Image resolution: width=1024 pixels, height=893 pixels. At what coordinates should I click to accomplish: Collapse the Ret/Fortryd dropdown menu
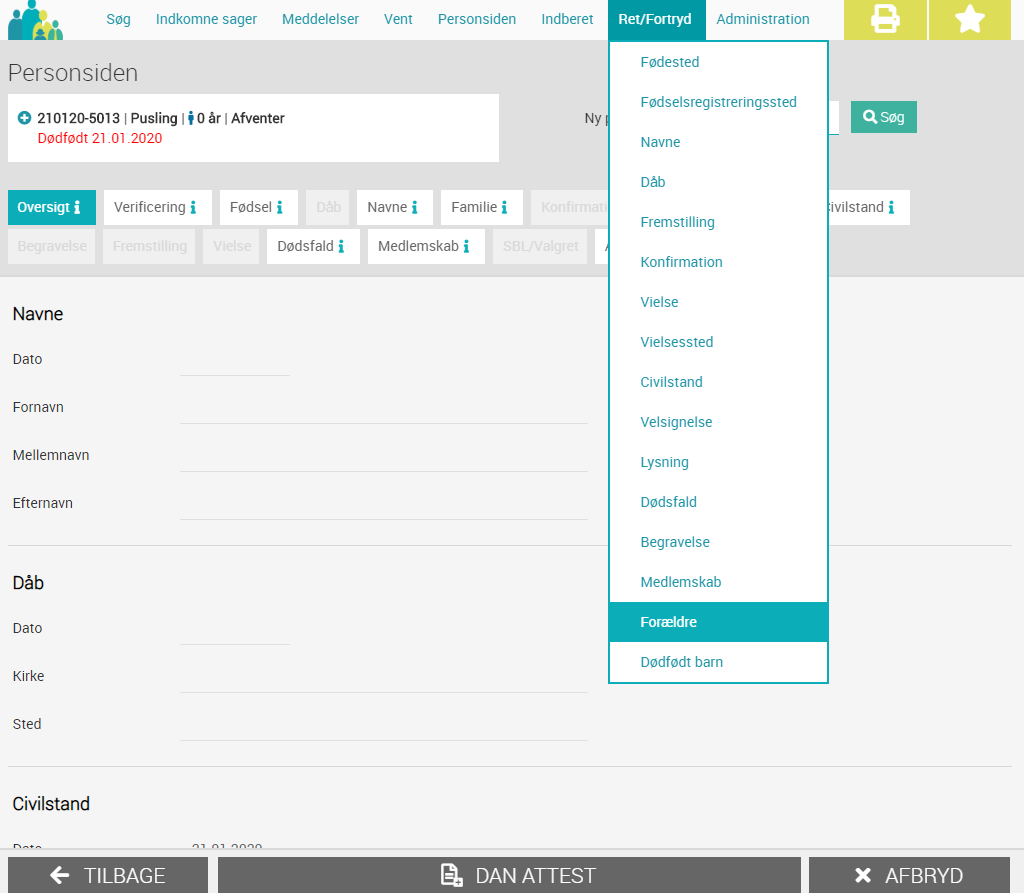click(655, 20)
